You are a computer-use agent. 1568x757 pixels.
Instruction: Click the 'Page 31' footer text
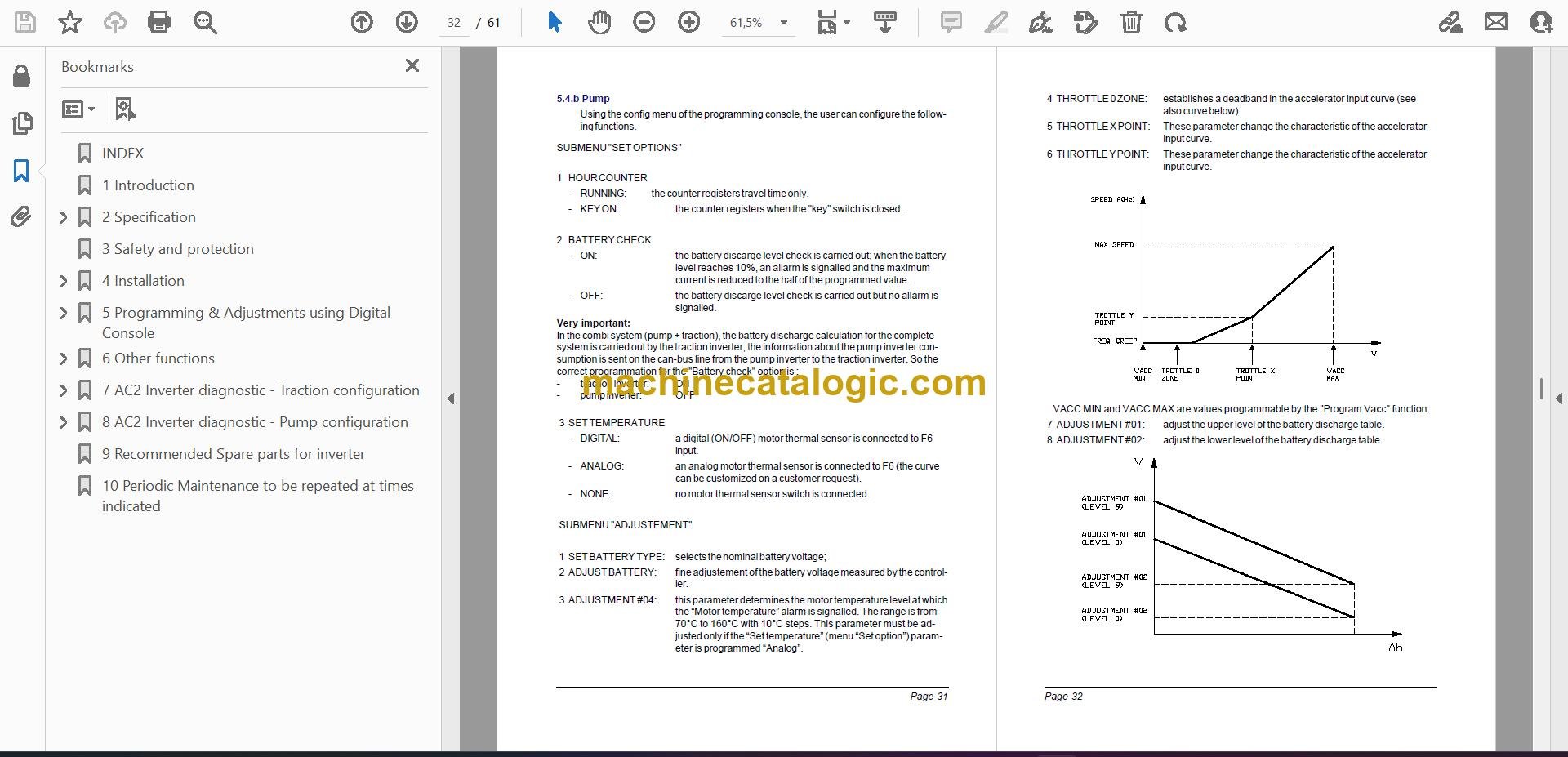coord(929,697)
